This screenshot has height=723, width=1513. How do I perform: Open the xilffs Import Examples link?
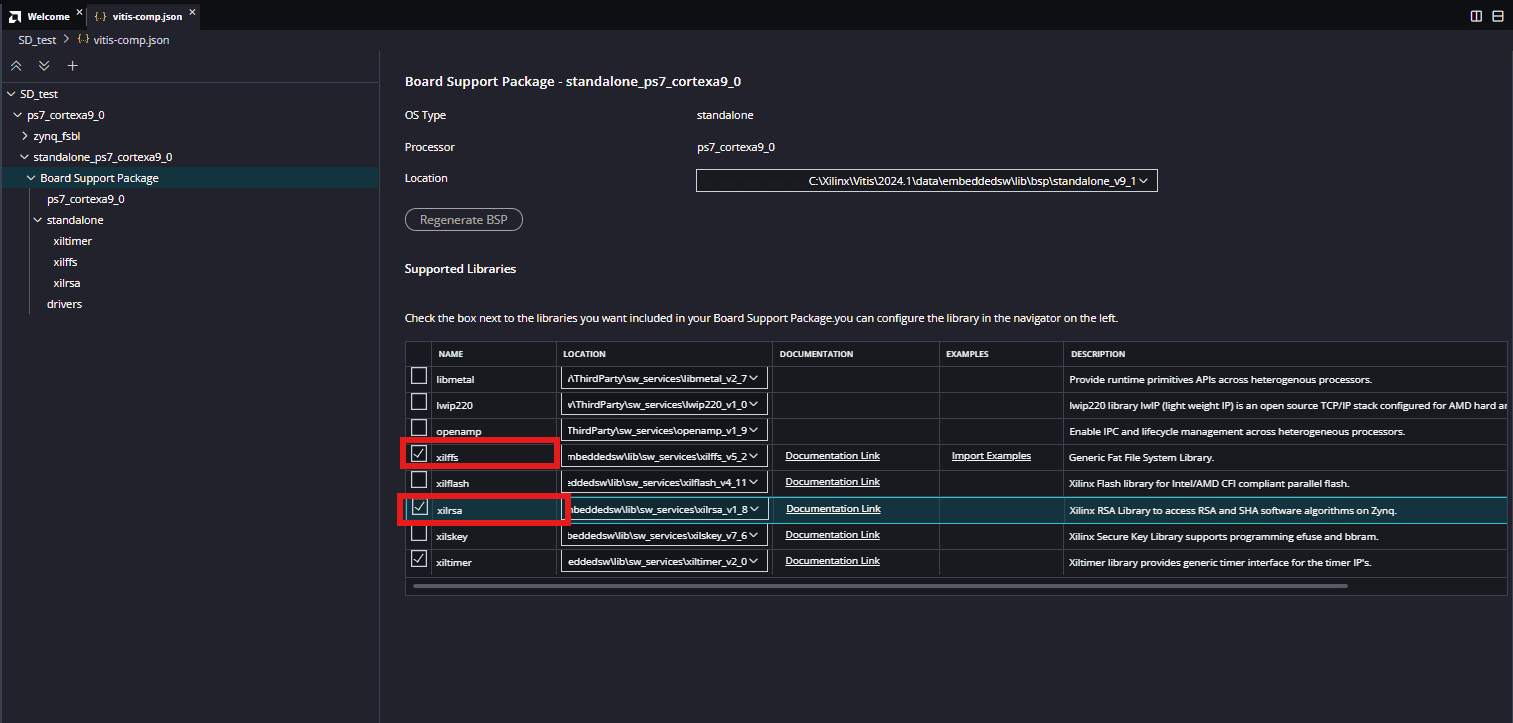point(990,456)
